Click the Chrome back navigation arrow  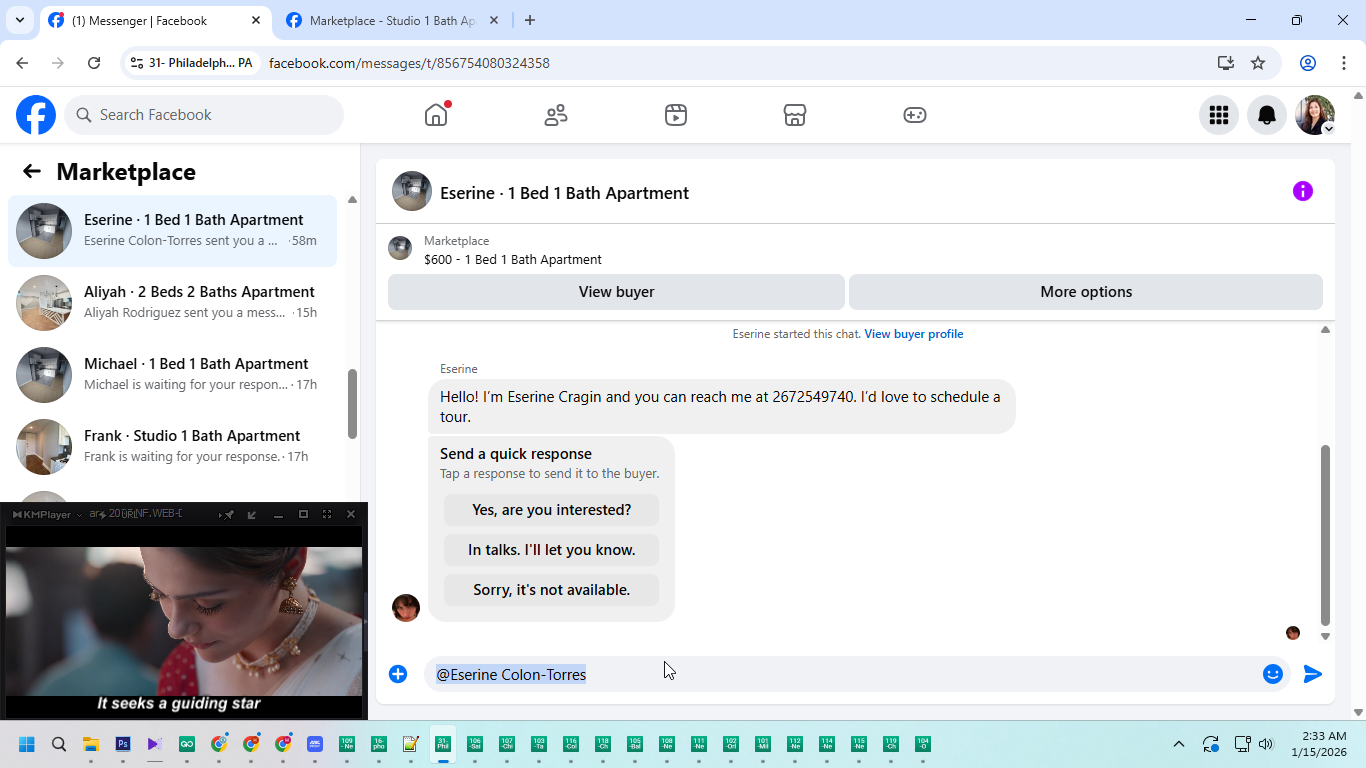pos(22,63)
